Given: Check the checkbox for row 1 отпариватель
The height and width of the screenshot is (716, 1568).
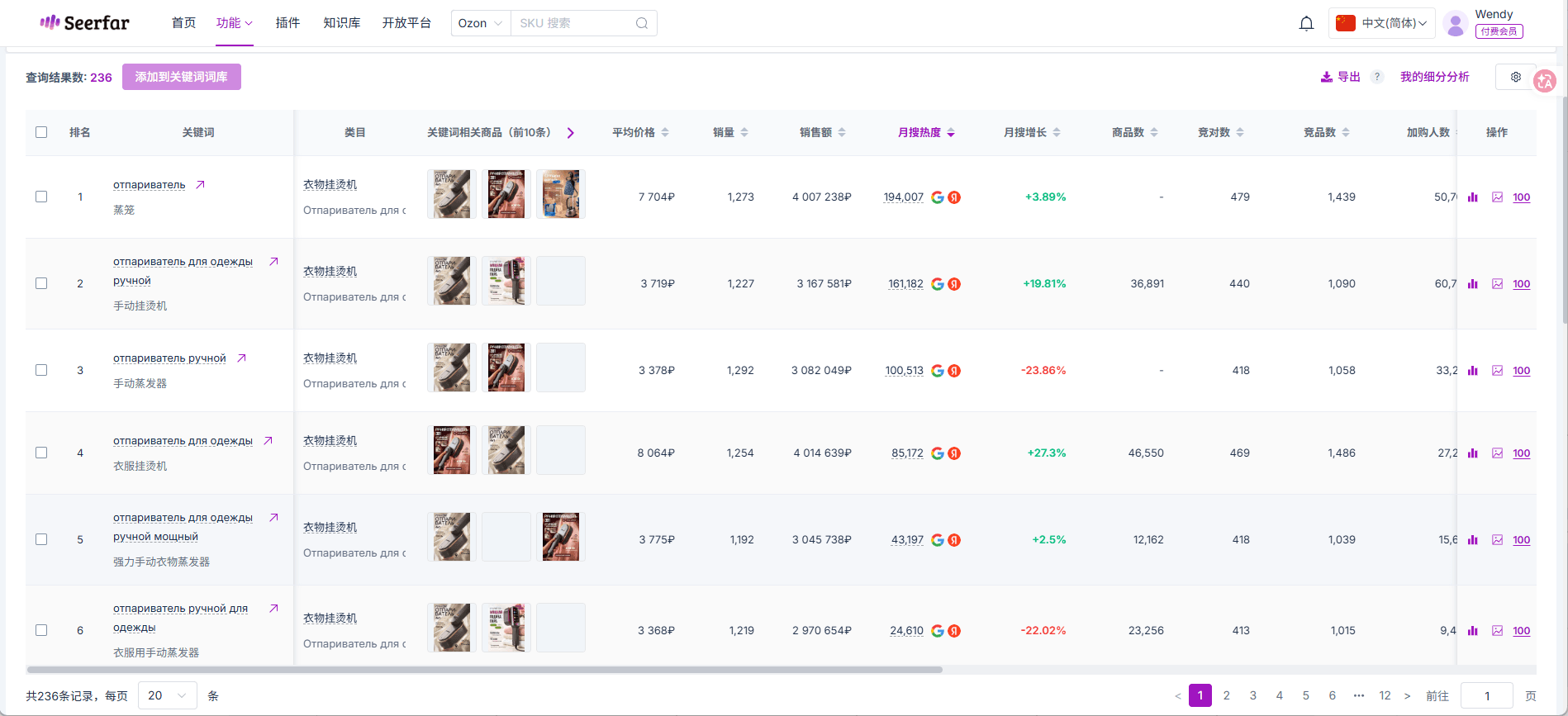Looking at the screenshot, I should click(x=41, y=197).
